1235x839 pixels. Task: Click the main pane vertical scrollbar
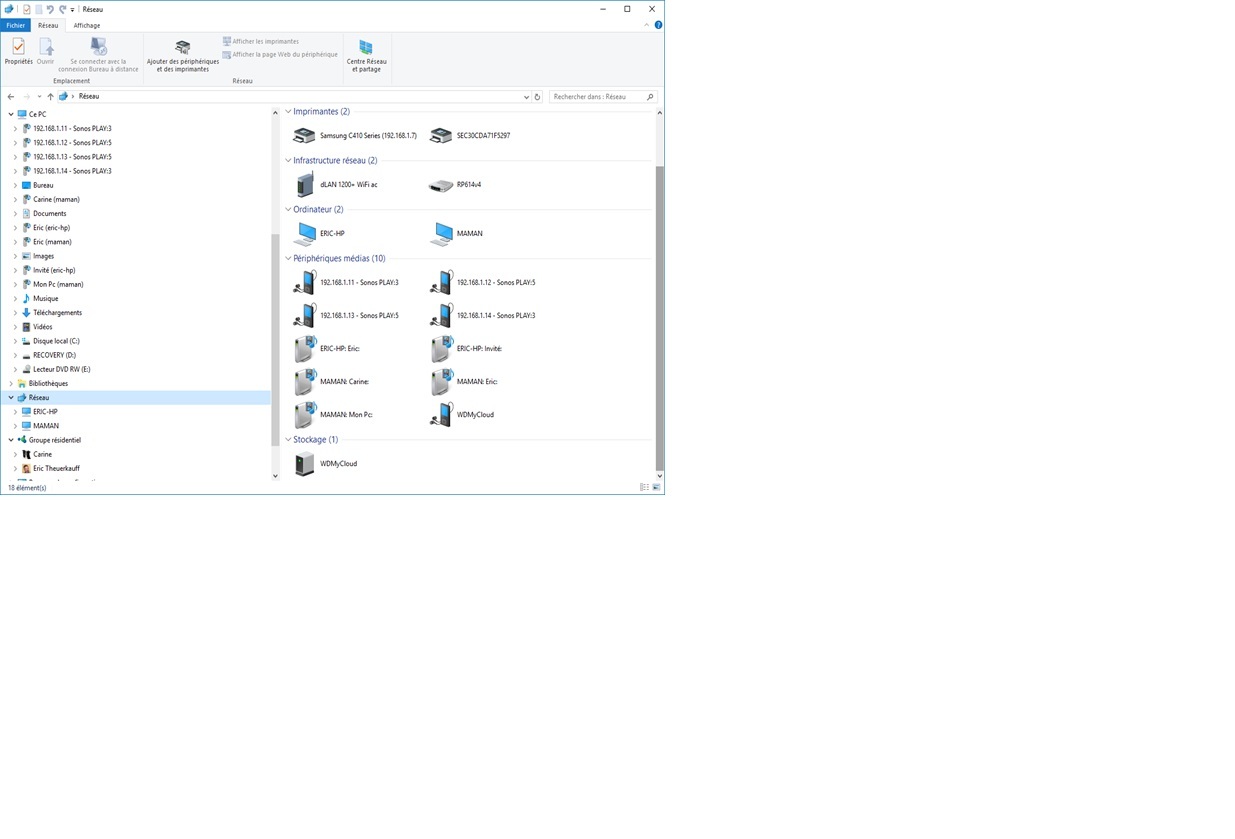click(x=659, y=318)
